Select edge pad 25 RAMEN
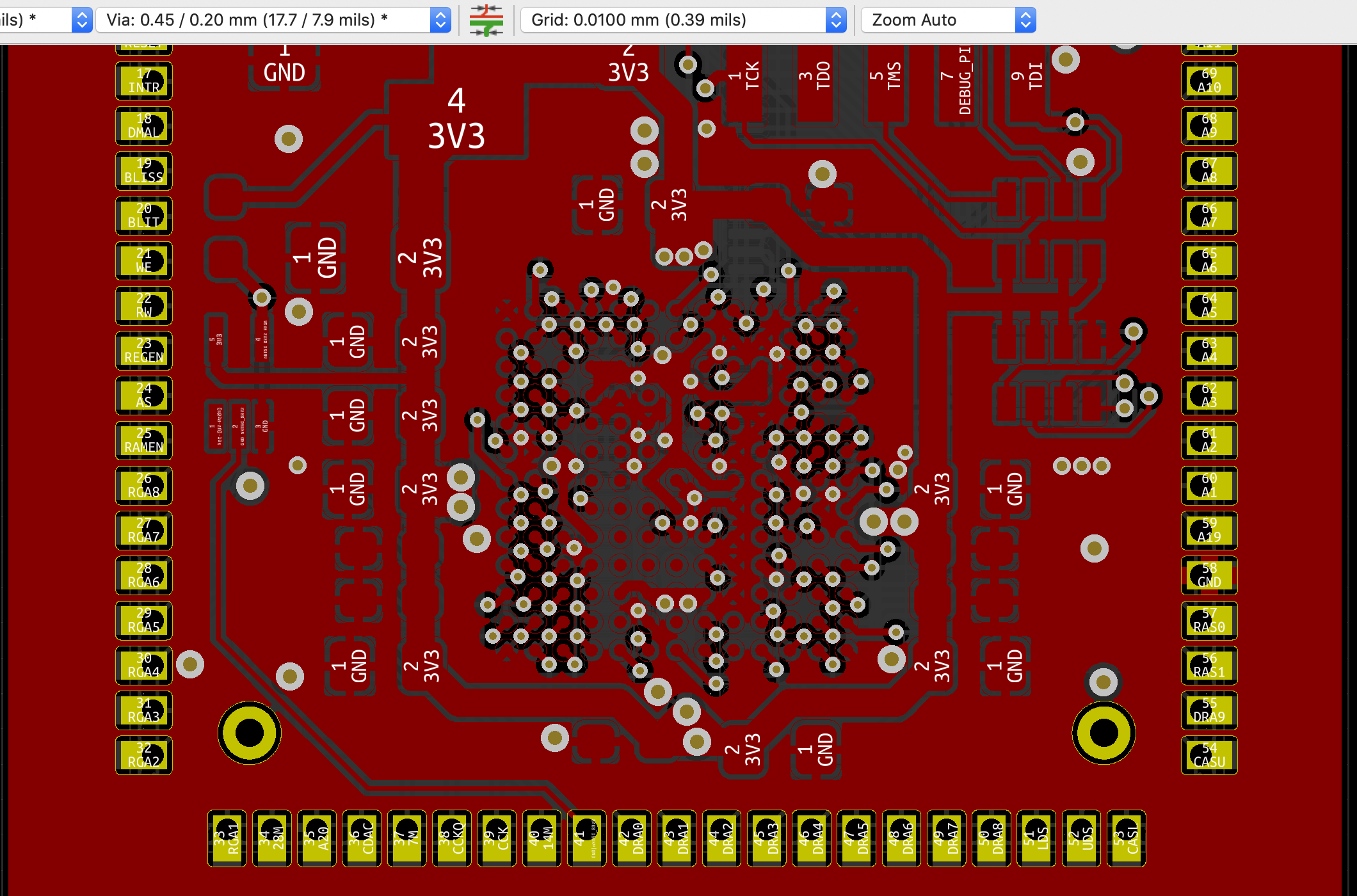1357x896 pixels. 144,440
